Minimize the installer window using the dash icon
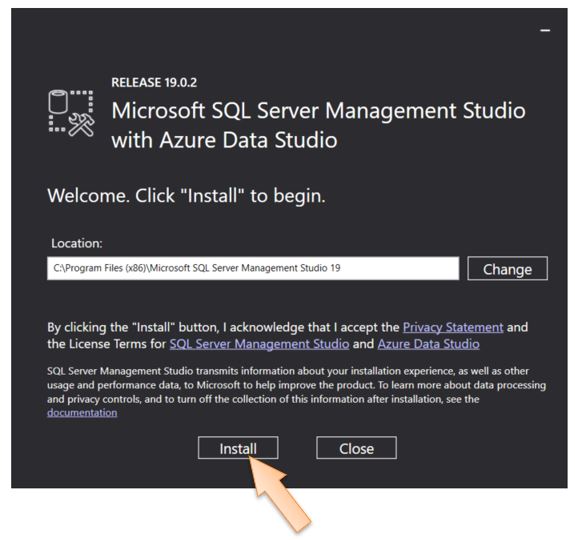Image resolution: width=575 pixels, height=540 pixels. [x=545, y=30]
